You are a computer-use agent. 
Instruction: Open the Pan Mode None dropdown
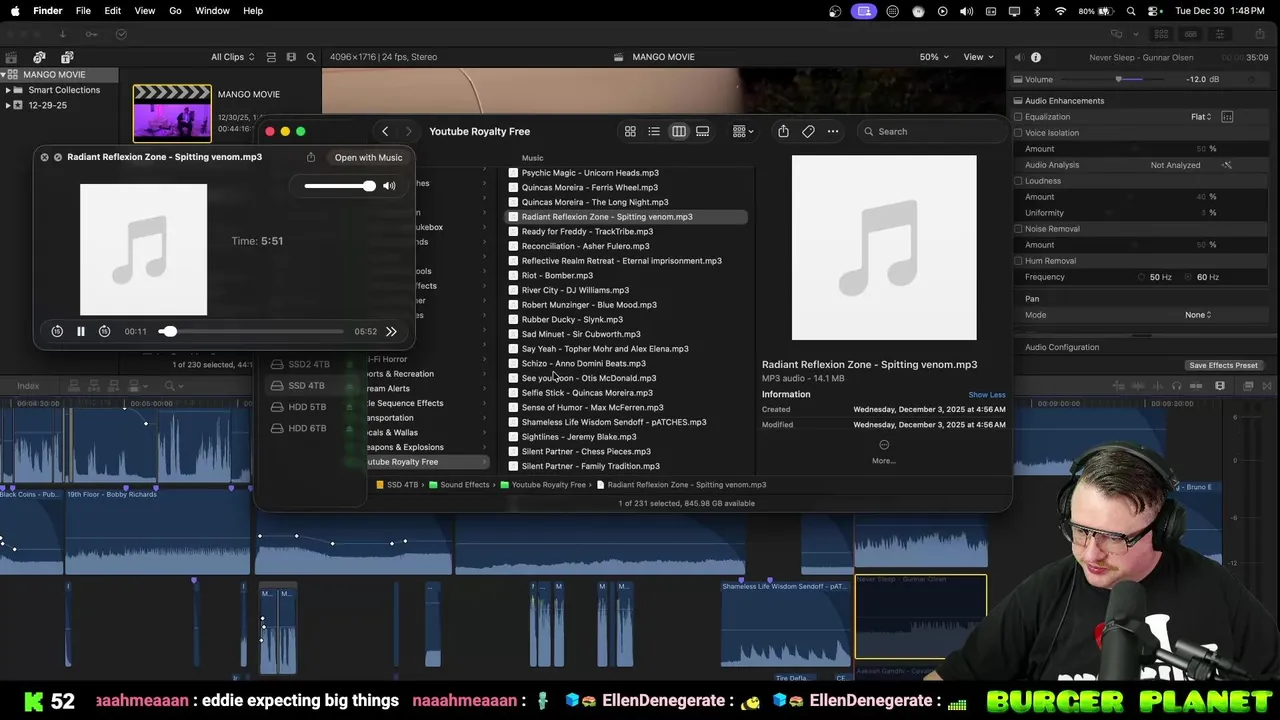click(x=1198, y=315)
